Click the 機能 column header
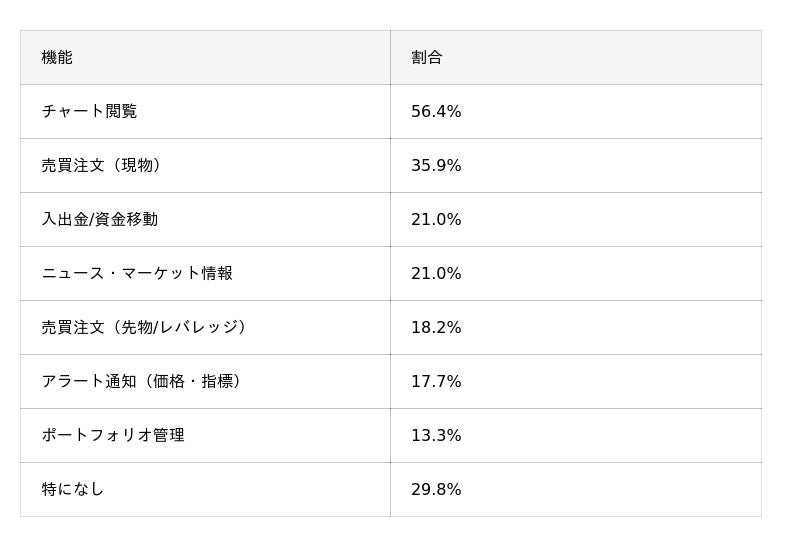This screenshot has width=800, height=547. point(57,58)
